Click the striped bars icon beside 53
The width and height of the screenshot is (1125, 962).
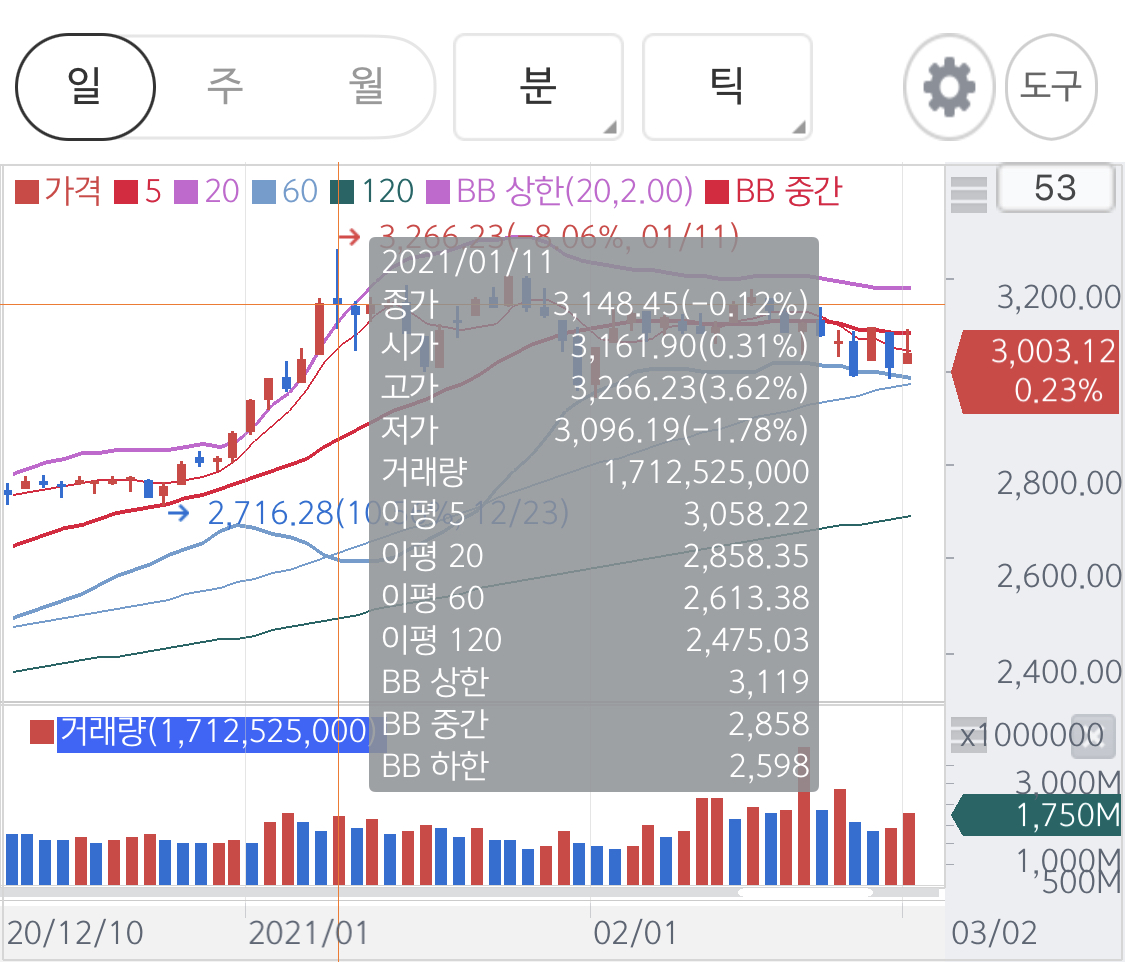click(x=969, y=195)
